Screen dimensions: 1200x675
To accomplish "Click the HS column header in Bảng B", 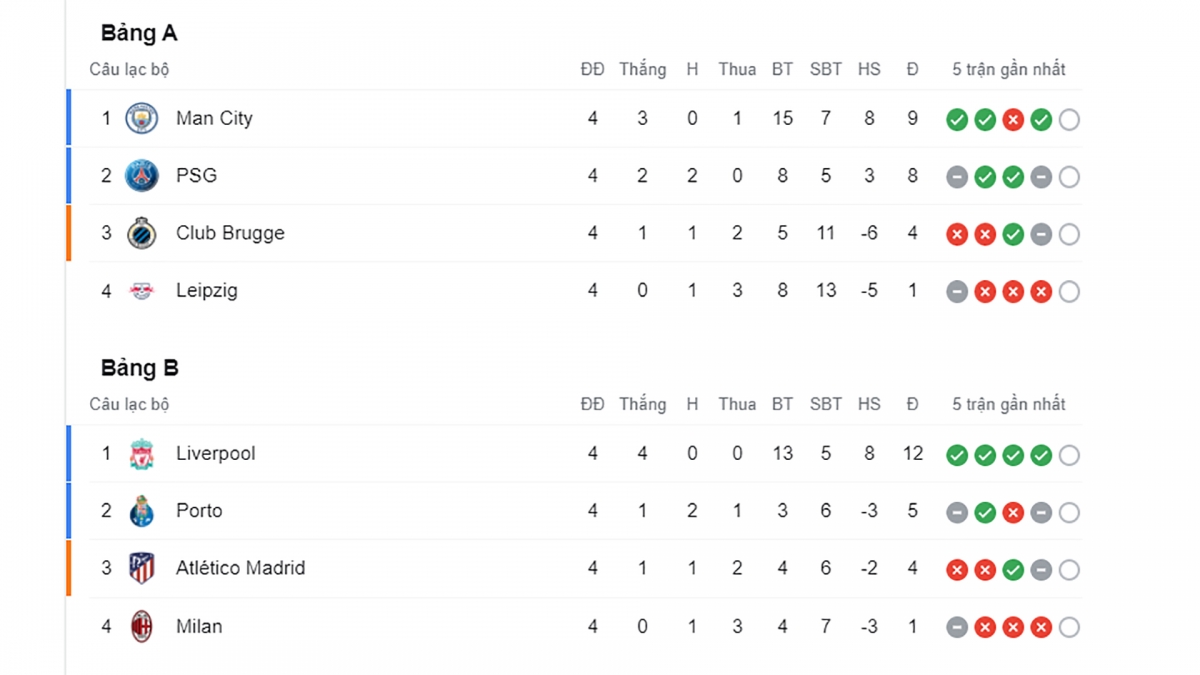I will [x=869, y=404].
